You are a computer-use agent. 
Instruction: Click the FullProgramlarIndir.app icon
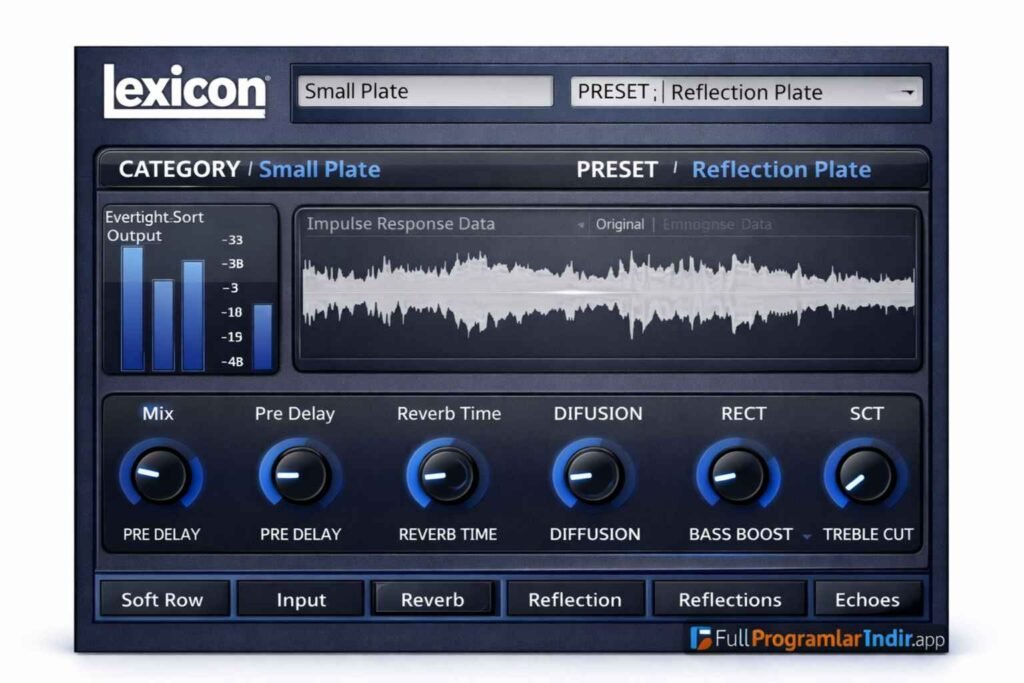coord(701,636)
